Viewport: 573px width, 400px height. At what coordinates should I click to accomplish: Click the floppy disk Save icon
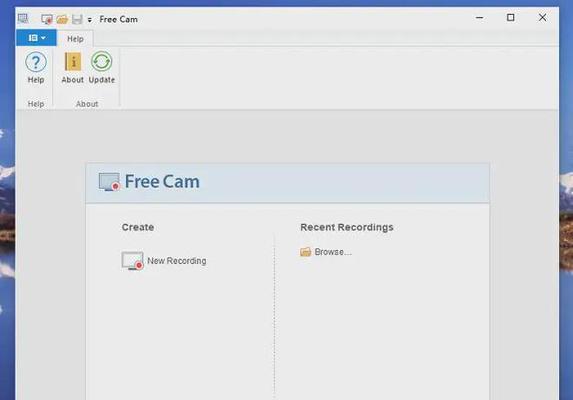(x=77, y=19)
